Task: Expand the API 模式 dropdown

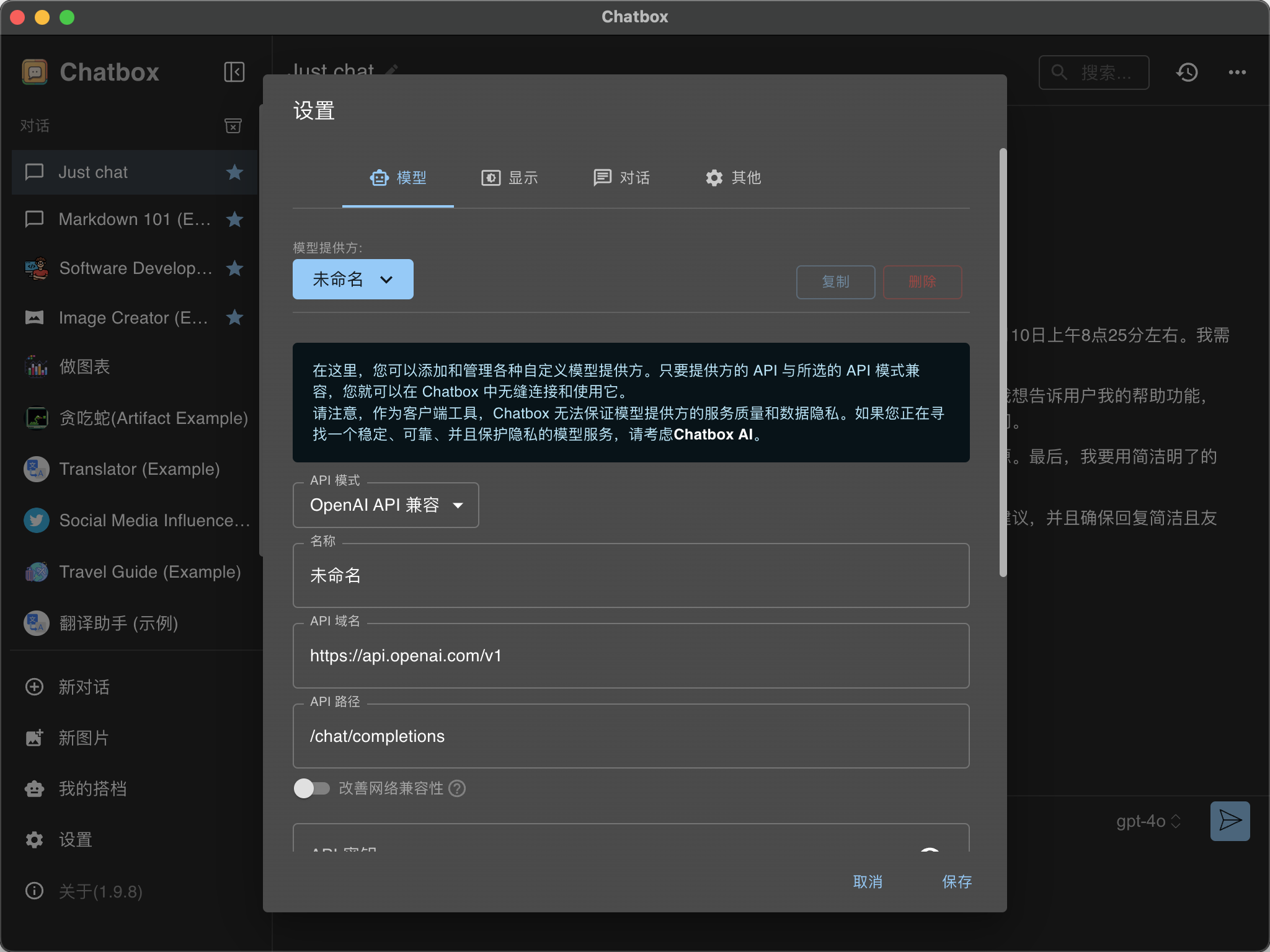Action: coord(385,505)
